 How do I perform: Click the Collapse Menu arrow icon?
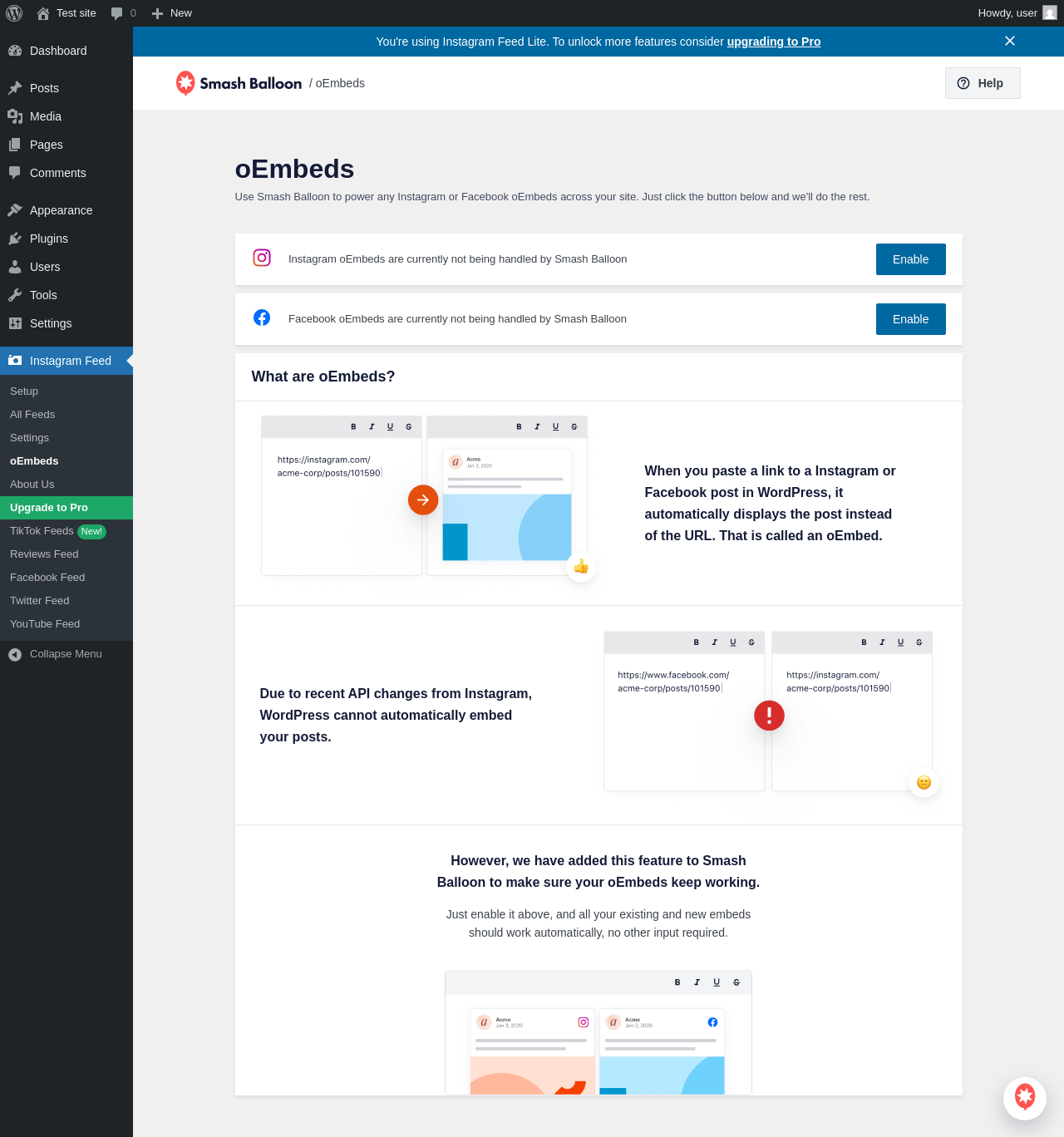(15, 655)
